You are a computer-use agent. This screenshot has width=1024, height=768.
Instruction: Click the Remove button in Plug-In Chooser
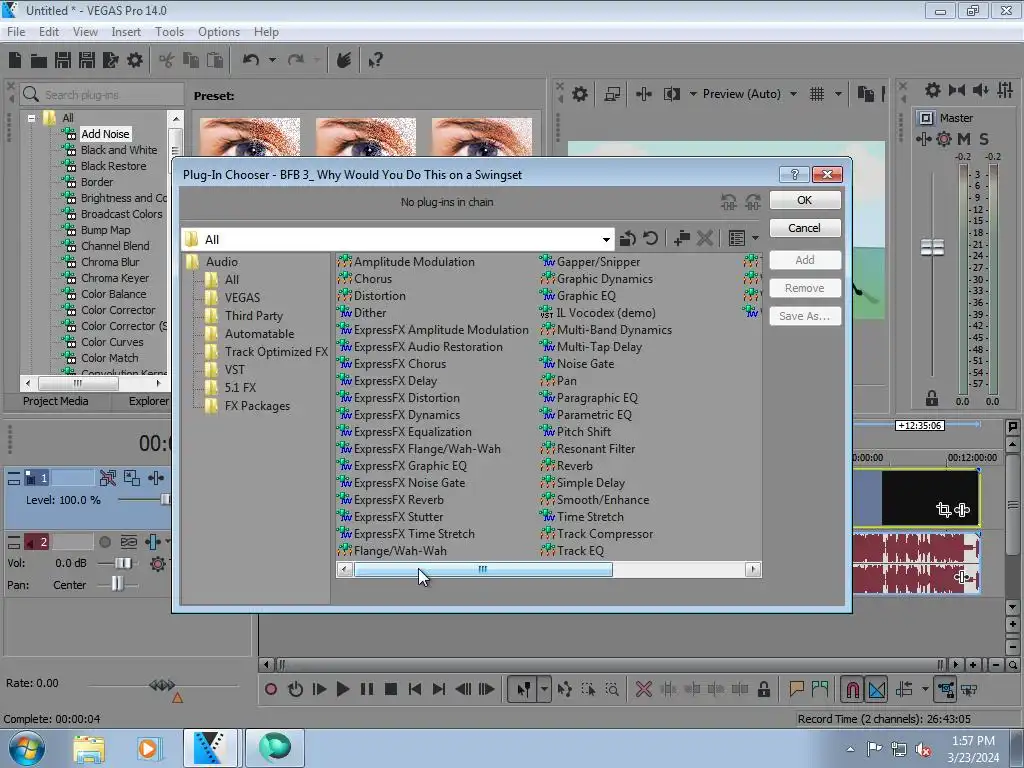click(805, 288)
